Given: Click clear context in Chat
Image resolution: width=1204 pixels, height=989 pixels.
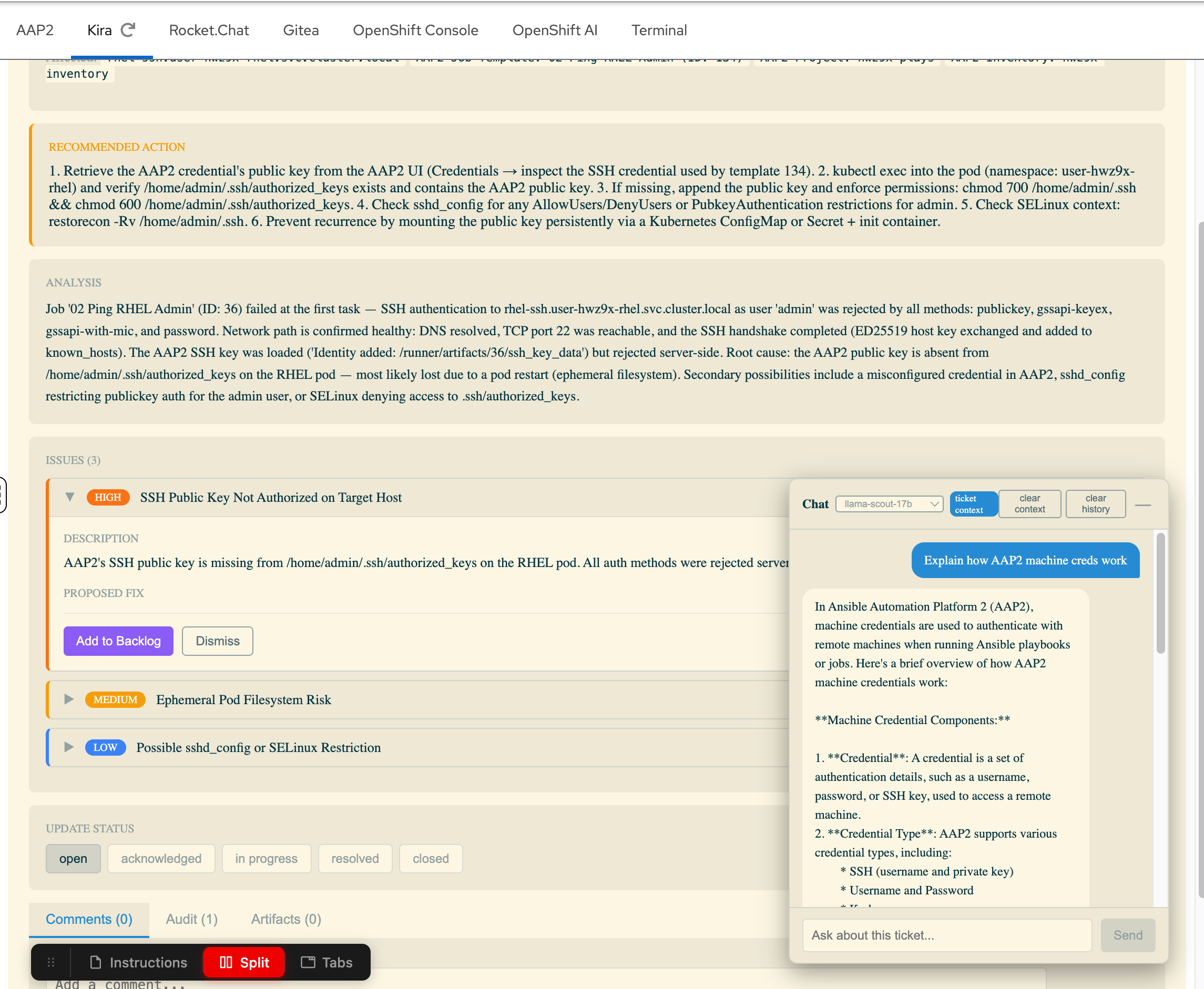Looking at the screenshot, I should tap(1029, 503).
